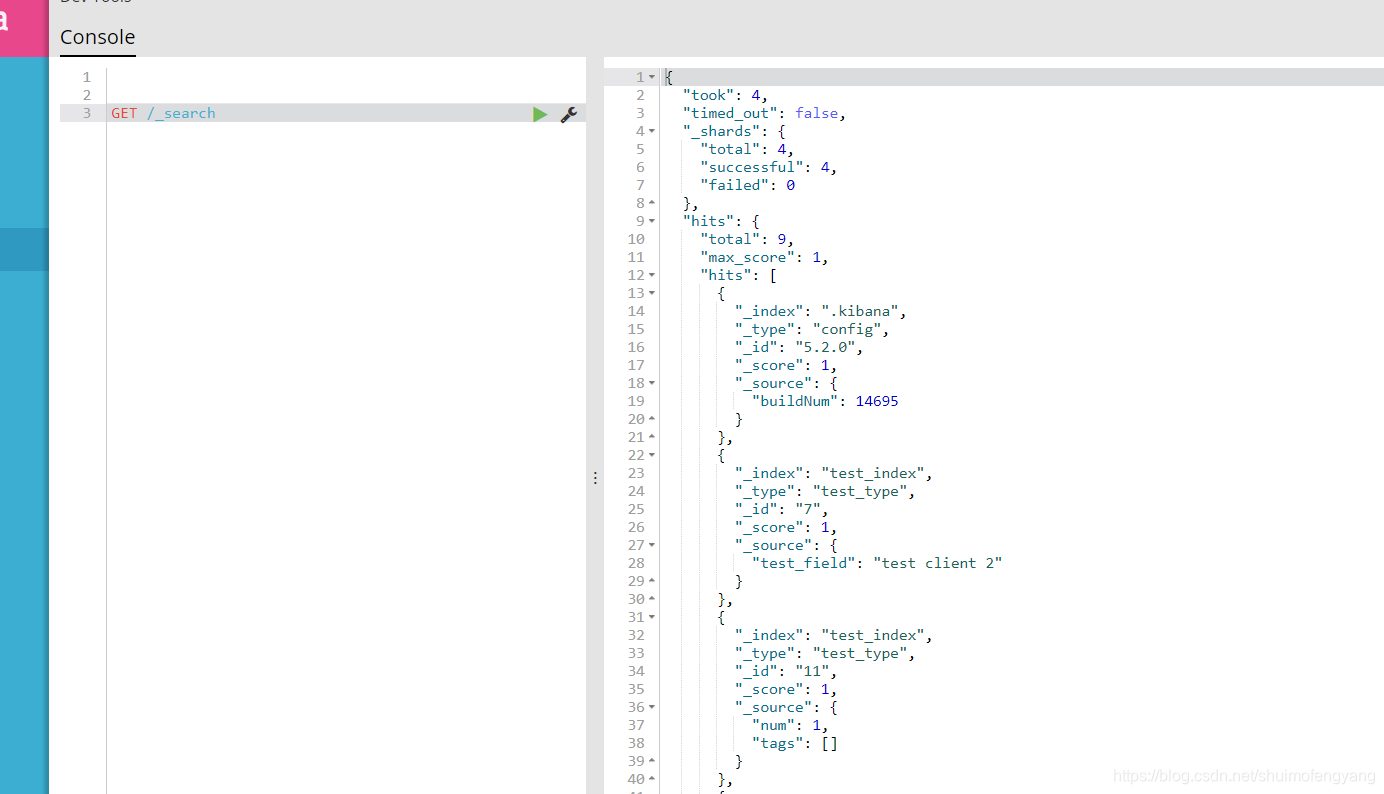
Task: Collapse the "hits" object on line 9
Action: click(x=652, y=221)
